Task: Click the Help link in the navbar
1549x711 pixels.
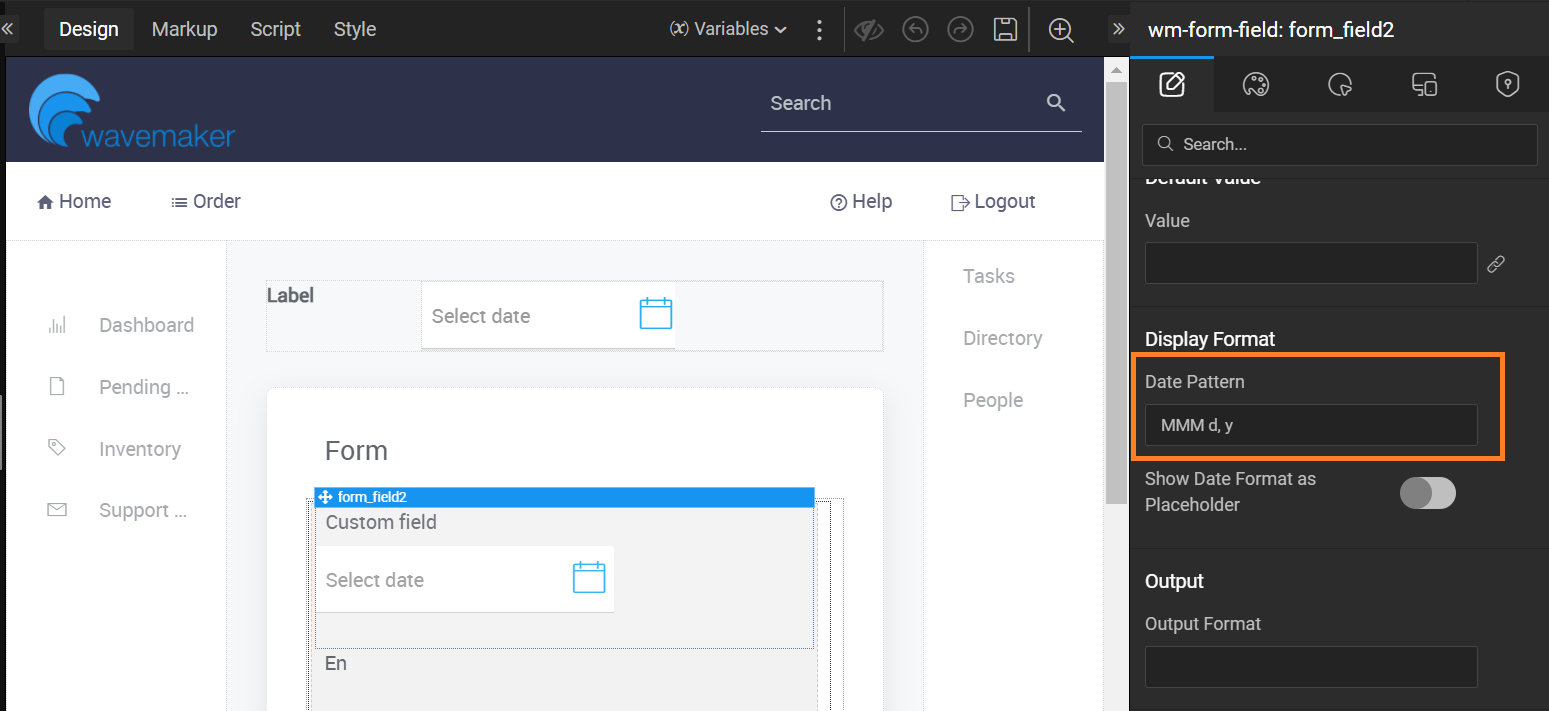Action: click(861, 202)
